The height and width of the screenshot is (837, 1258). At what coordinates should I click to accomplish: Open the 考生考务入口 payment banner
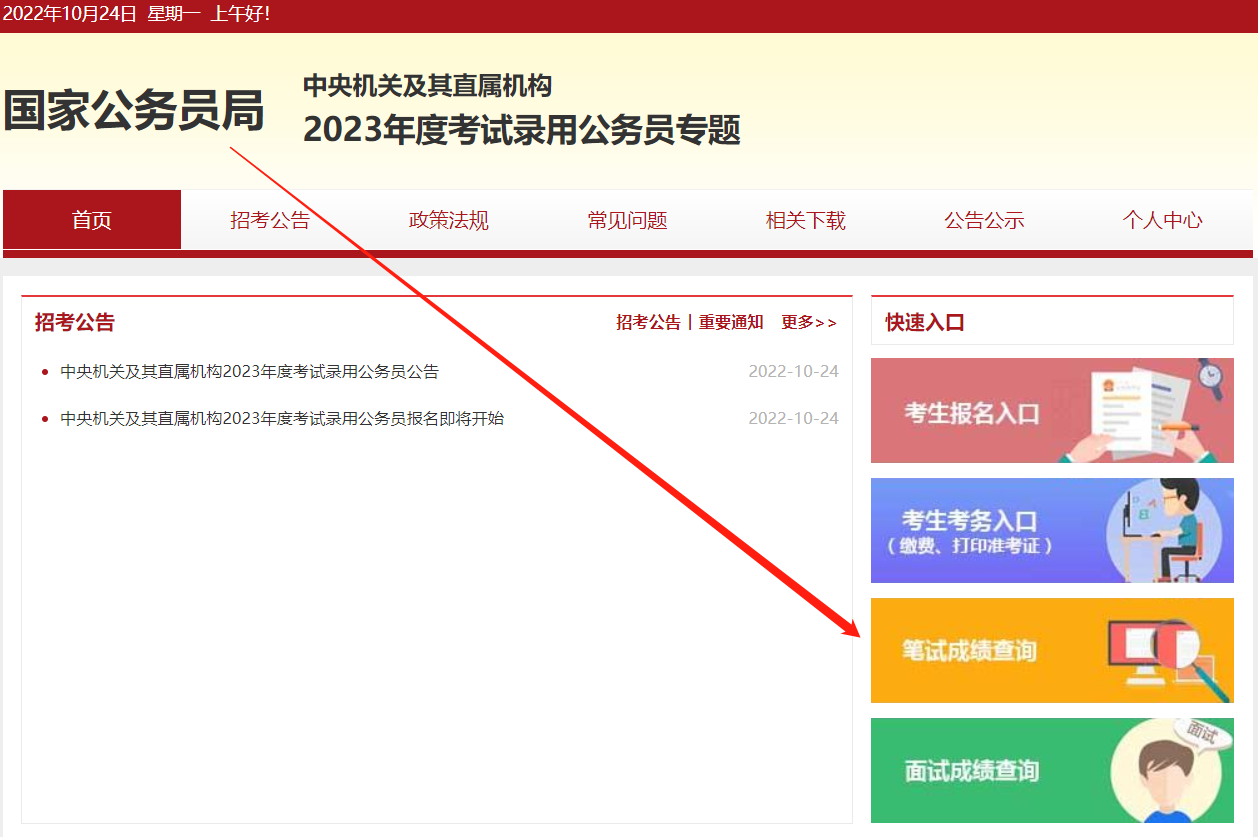click(1052, 530)
